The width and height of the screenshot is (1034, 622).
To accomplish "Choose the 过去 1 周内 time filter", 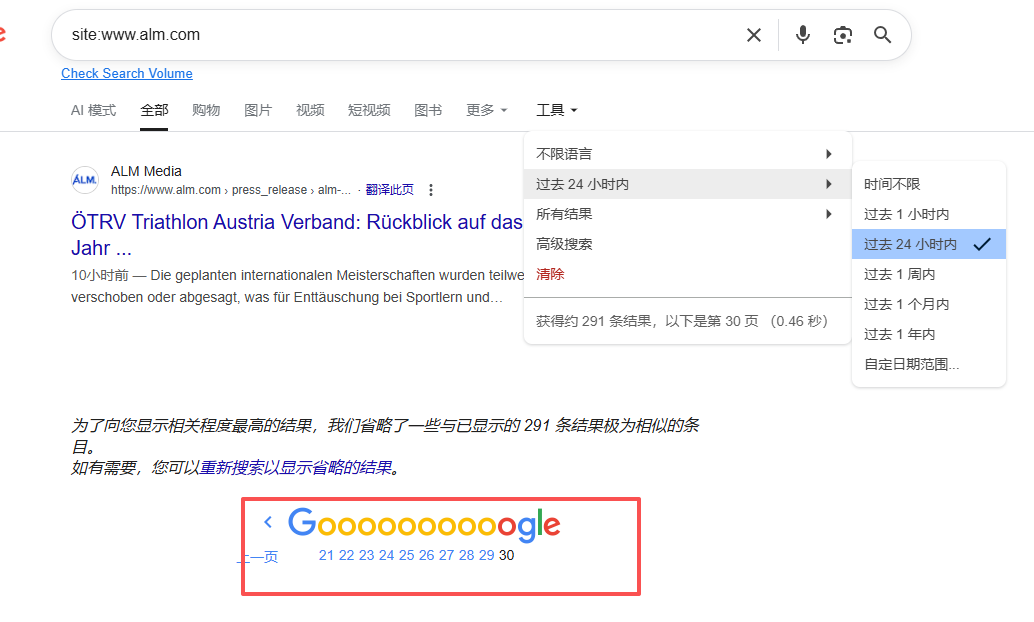I will pyautogui.click(x=899, y=274).
